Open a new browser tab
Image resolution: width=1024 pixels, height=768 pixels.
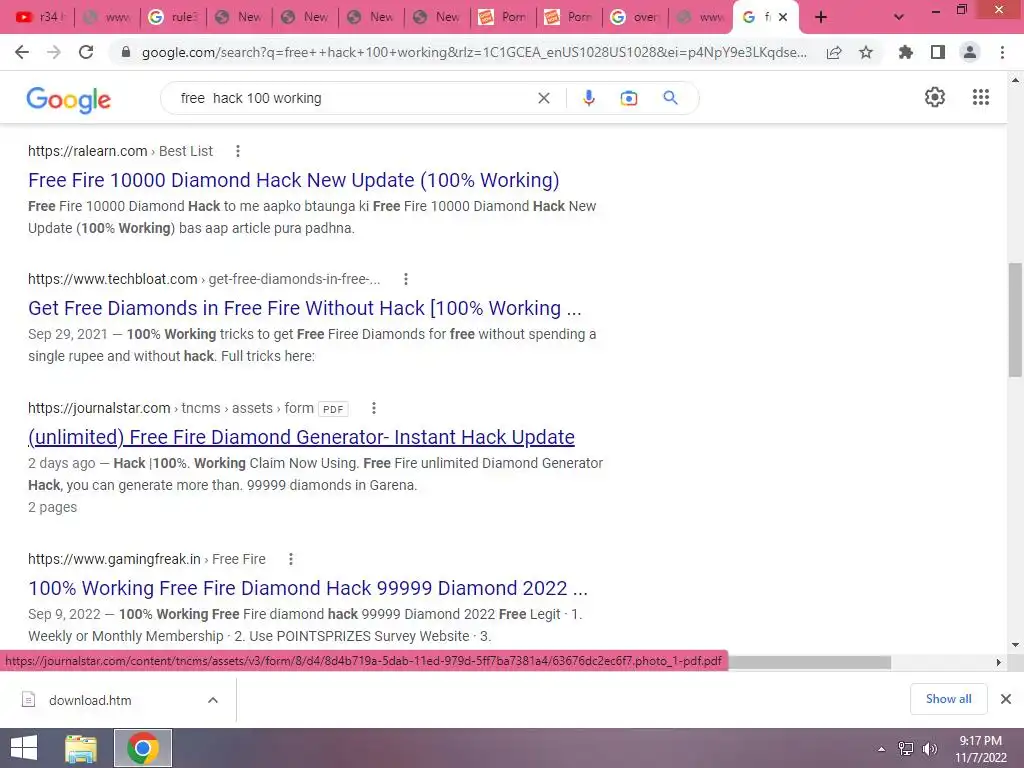(821, 17)
